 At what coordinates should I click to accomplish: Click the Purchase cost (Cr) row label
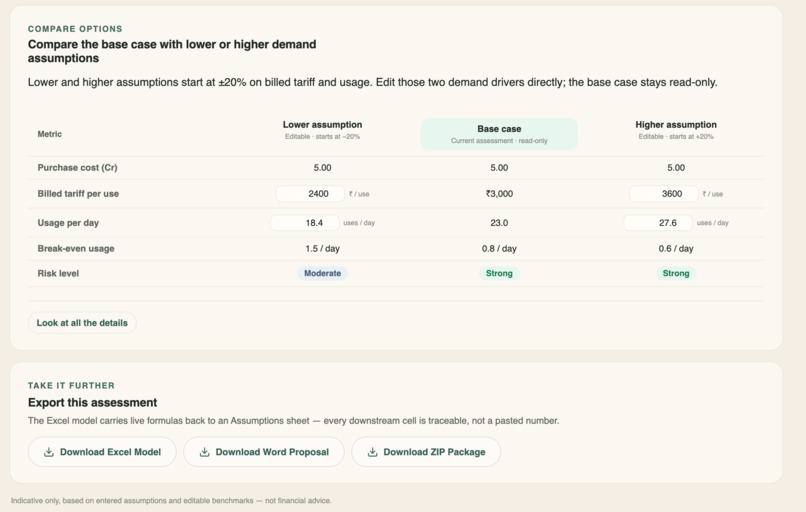(x=77, y=168)
